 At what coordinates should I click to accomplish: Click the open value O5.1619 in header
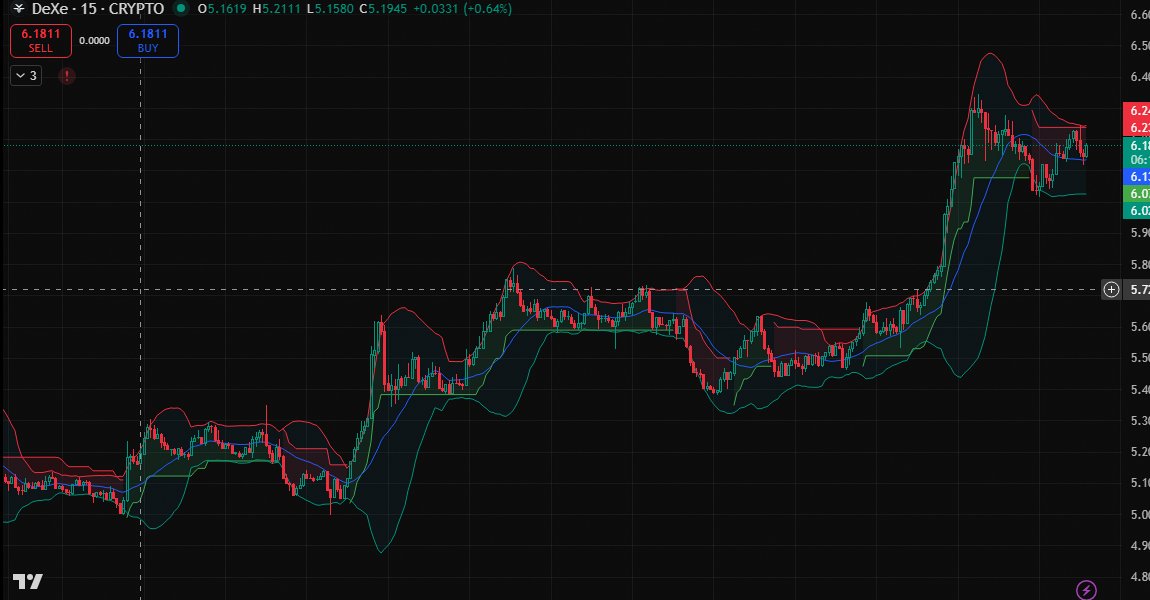[222, 10]
